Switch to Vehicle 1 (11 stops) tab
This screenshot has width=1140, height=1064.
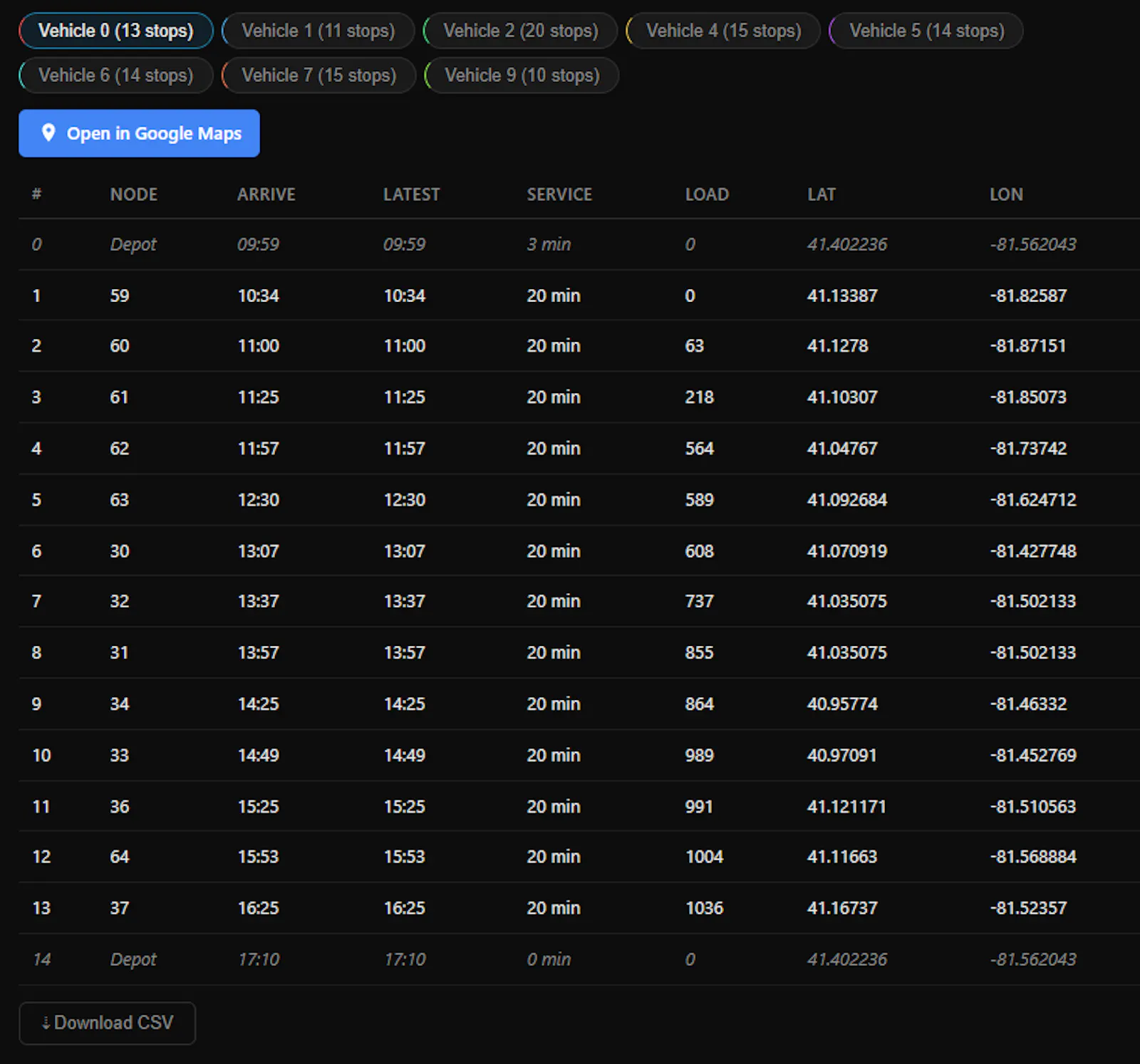[318, 31]
